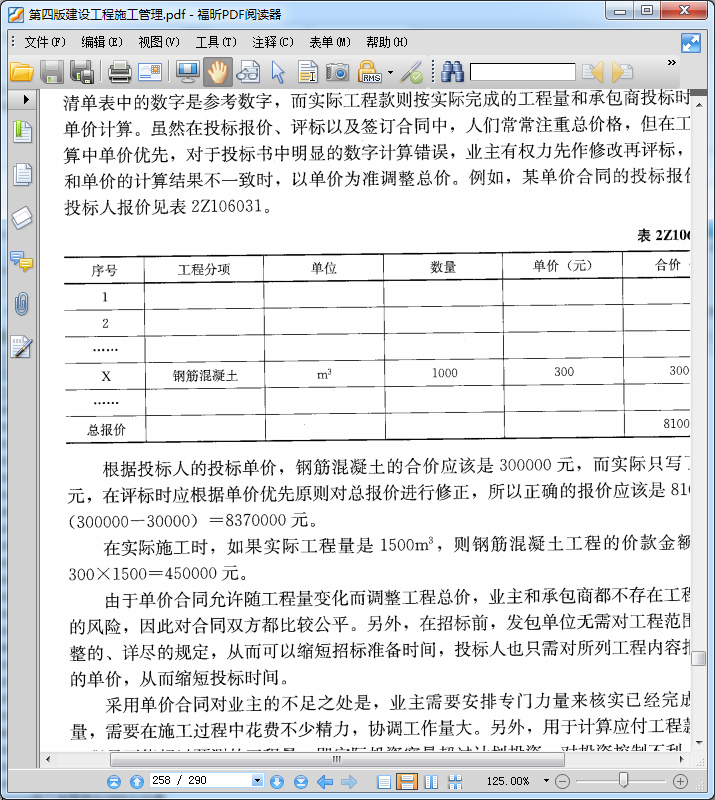715x800 pixels.
Task: Go to last page button
Action: click(x=301, y=781)
